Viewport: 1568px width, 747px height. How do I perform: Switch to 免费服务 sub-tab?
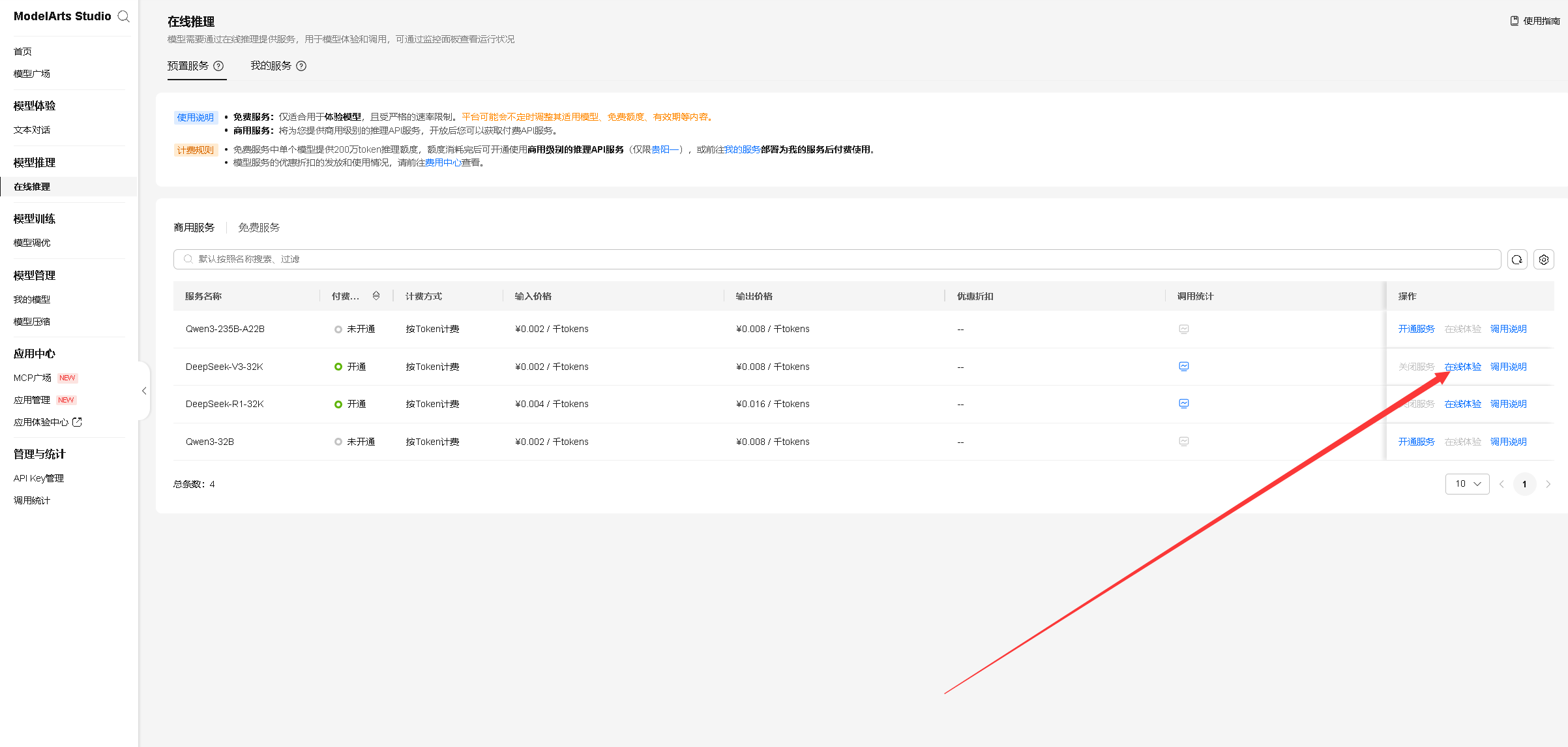click(259, 228)
